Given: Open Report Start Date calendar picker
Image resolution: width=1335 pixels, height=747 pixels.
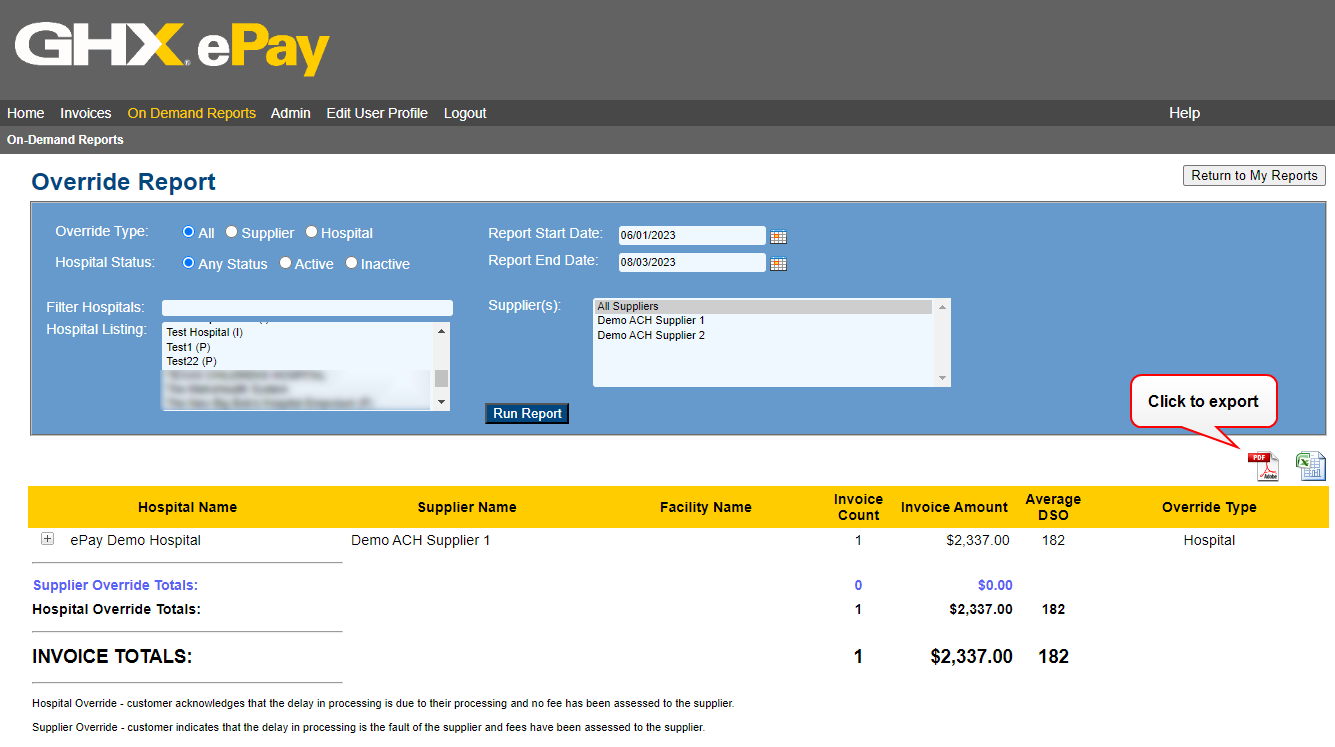Looking at the screenshot, I should click(778, 237).
